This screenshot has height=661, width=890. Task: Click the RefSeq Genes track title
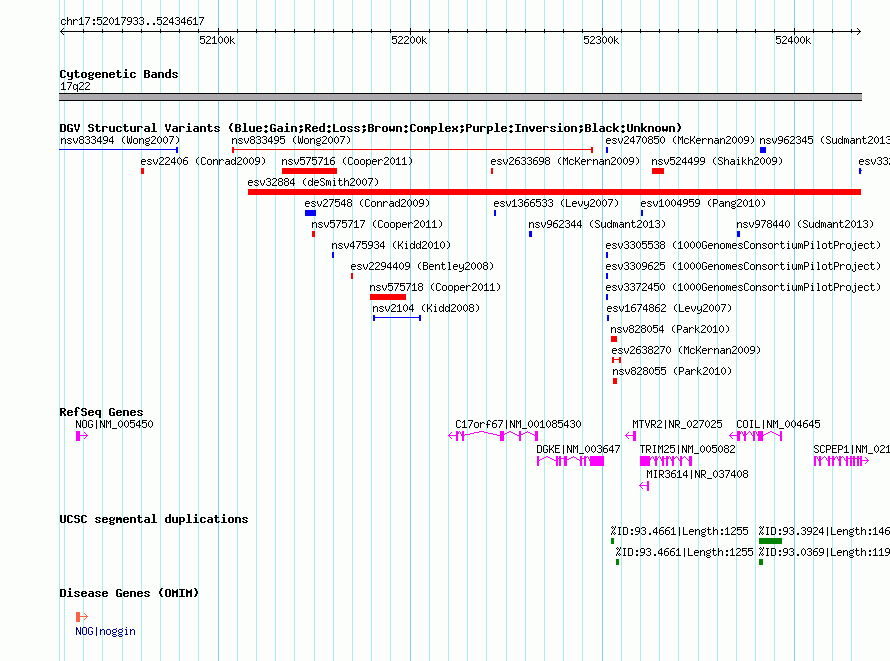click(x=102, y=412)
